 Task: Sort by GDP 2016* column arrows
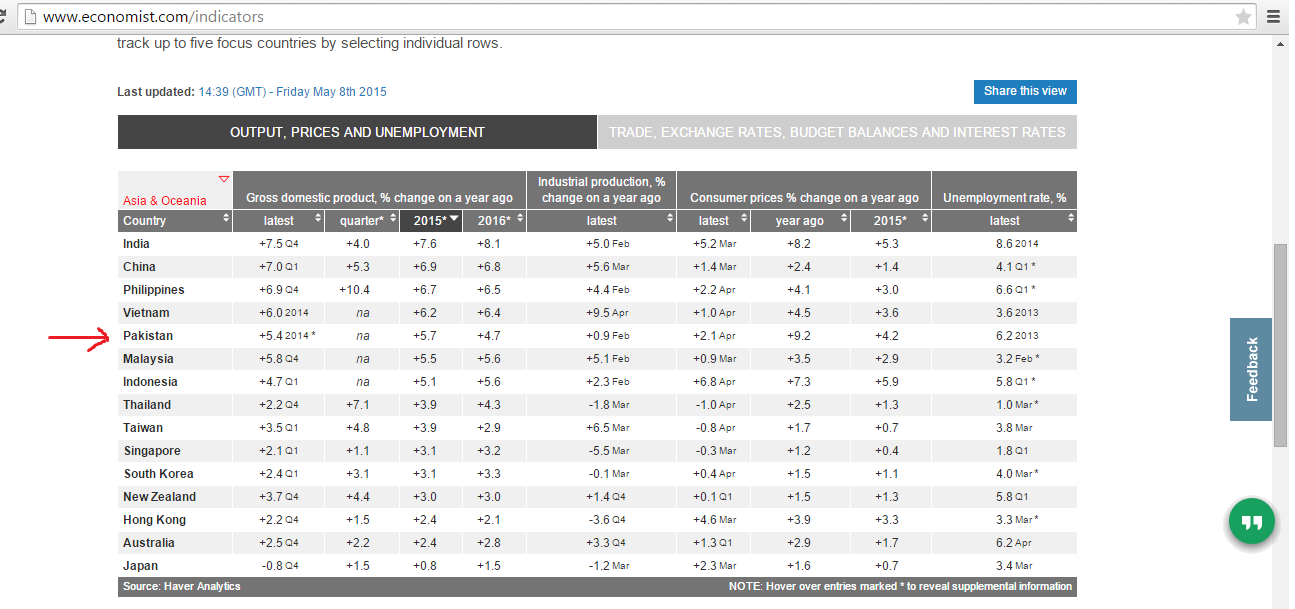tap(518, 220)
